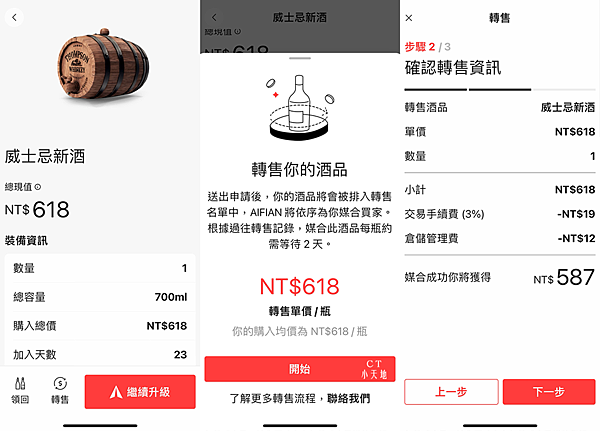Tap the 倉儲管理費 row

tap(500, 238)
